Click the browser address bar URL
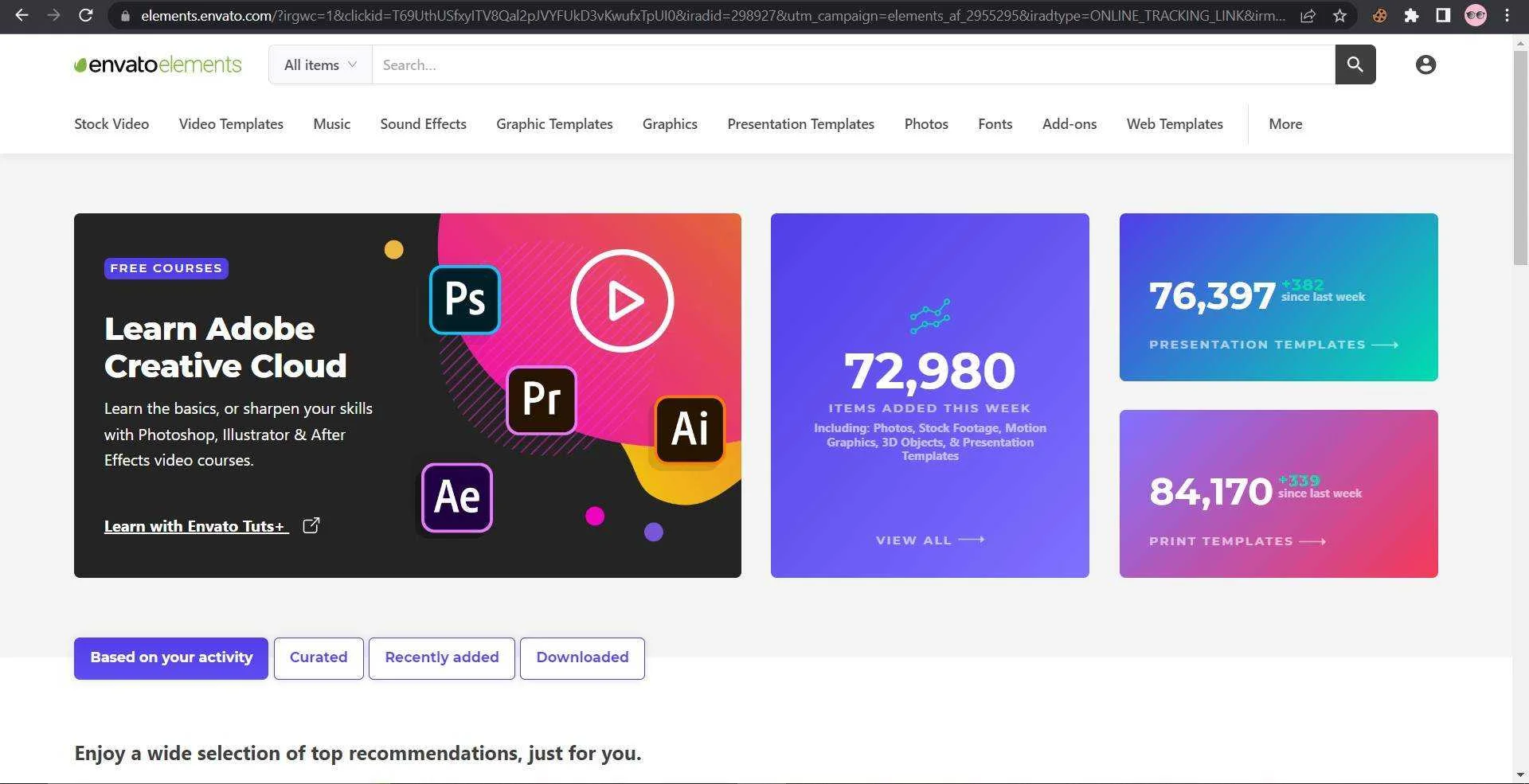 [713, 16]
